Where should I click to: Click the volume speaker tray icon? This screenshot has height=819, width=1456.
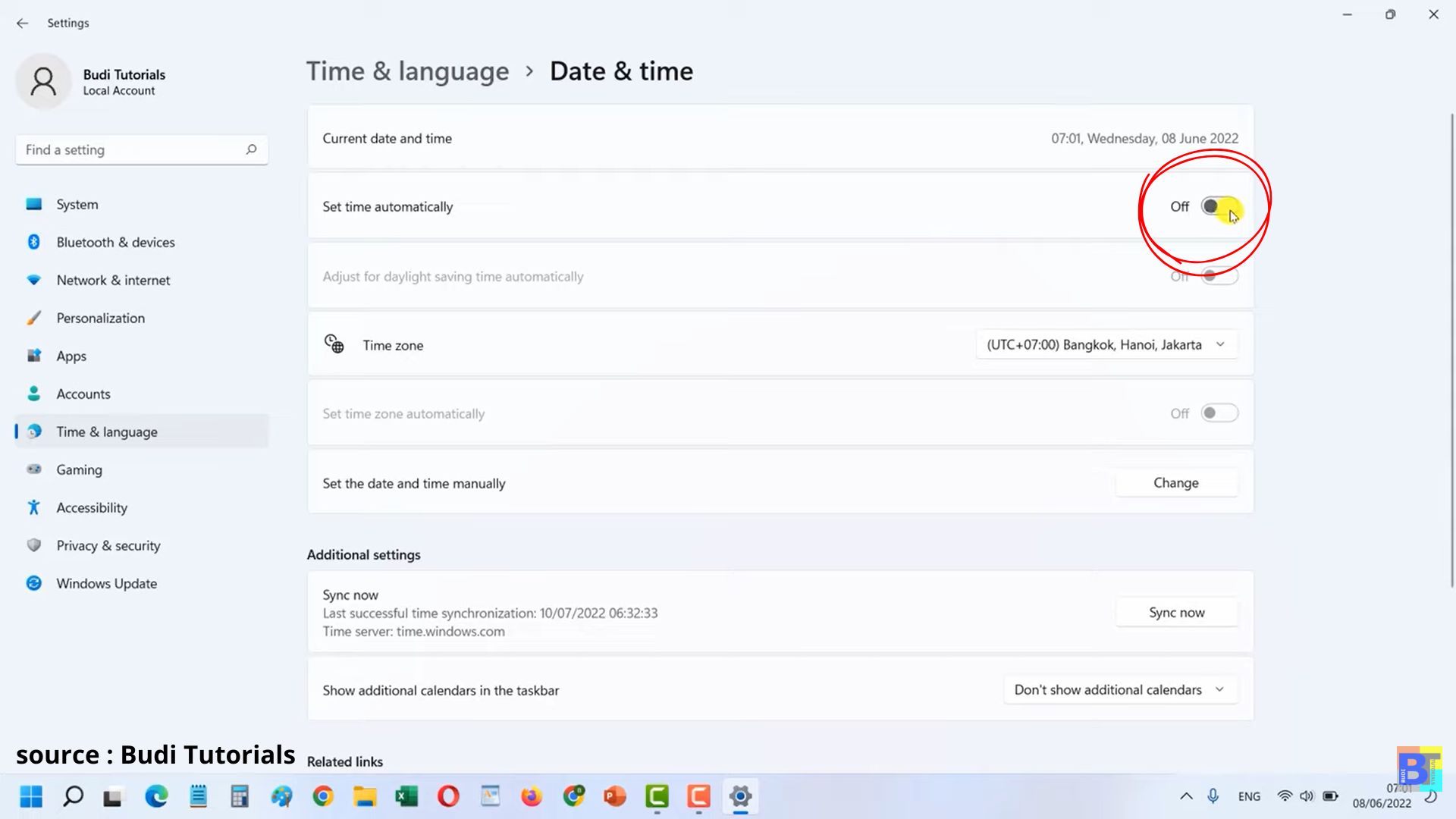tap(1307, 796)
